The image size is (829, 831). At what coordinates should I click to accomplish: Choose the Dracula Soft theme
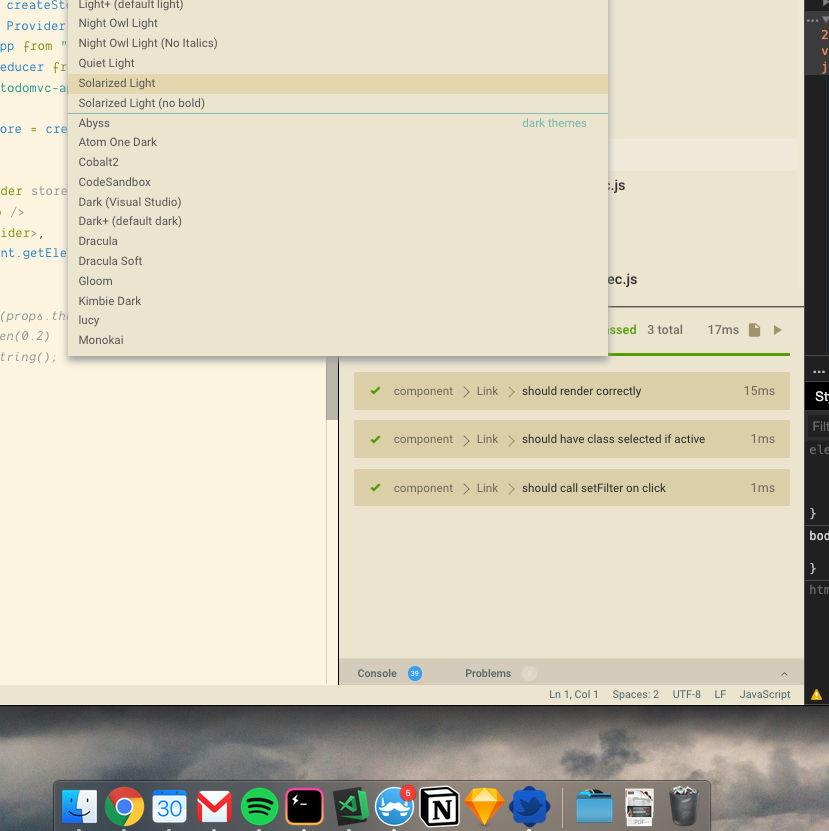click(338, 261)
